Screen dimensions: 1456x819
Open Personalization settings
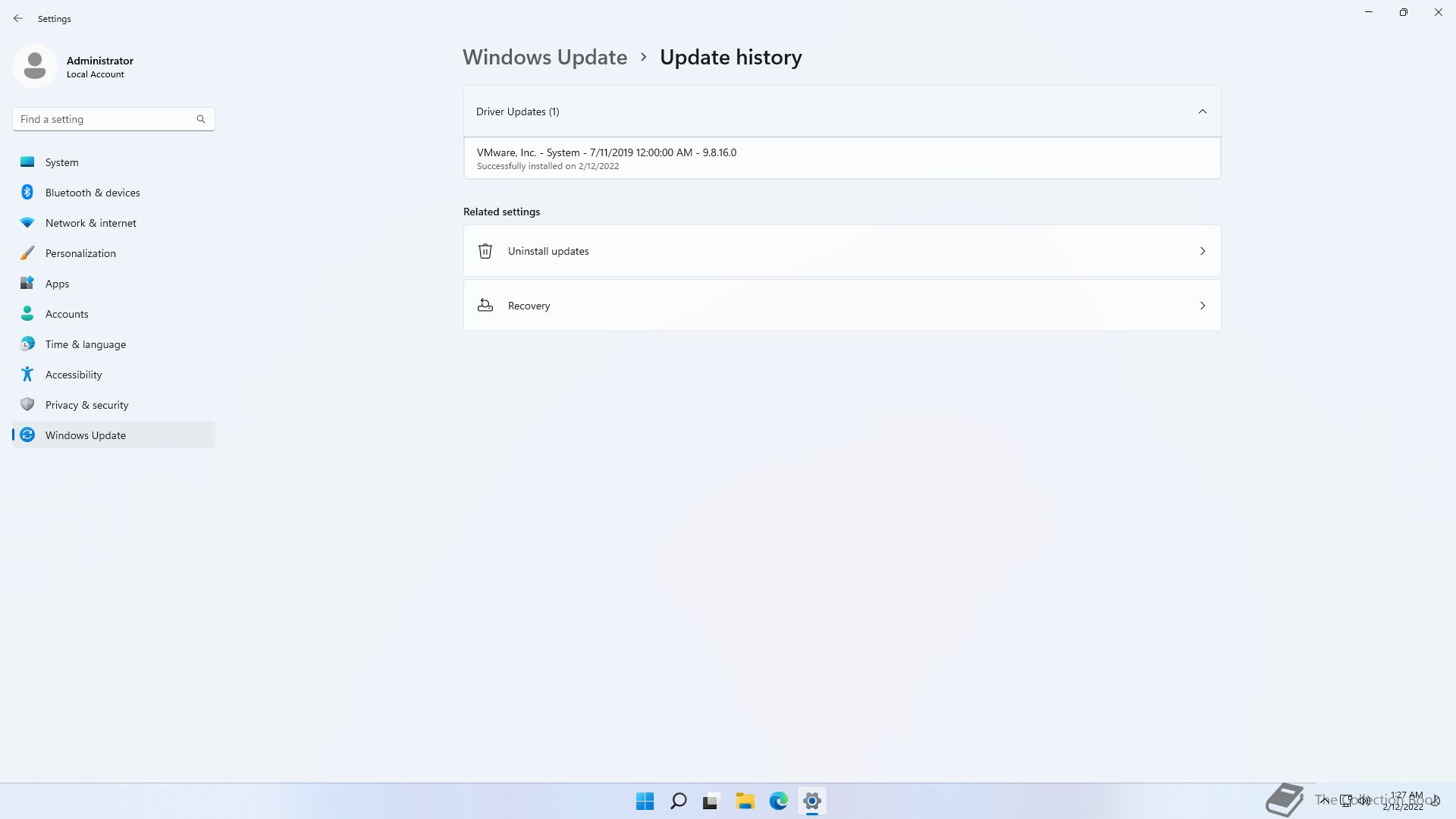coord(114,253)
